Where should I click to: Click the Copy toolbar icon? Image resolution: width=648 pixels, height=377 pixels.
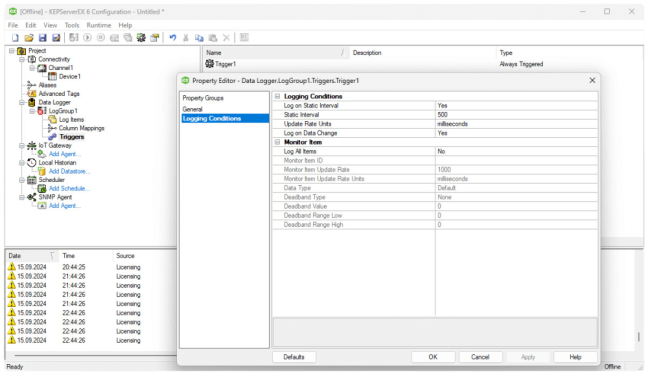[199, 38]
